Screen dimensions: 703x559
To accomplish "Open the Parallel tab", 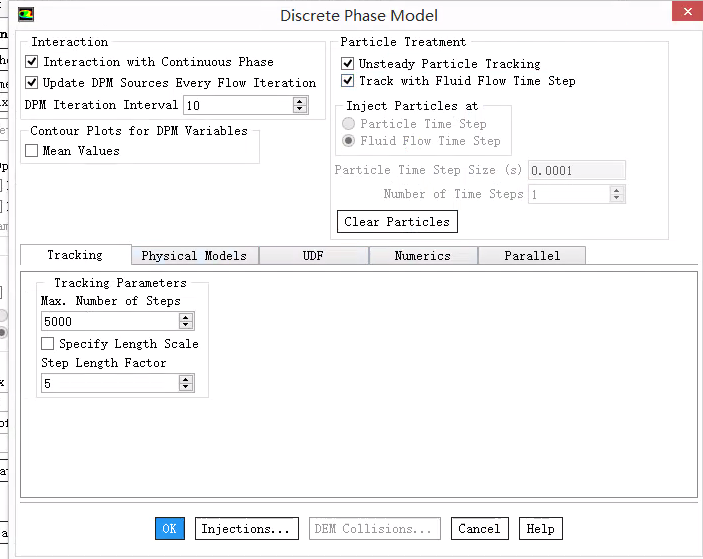I will click(x=532, y=256).
